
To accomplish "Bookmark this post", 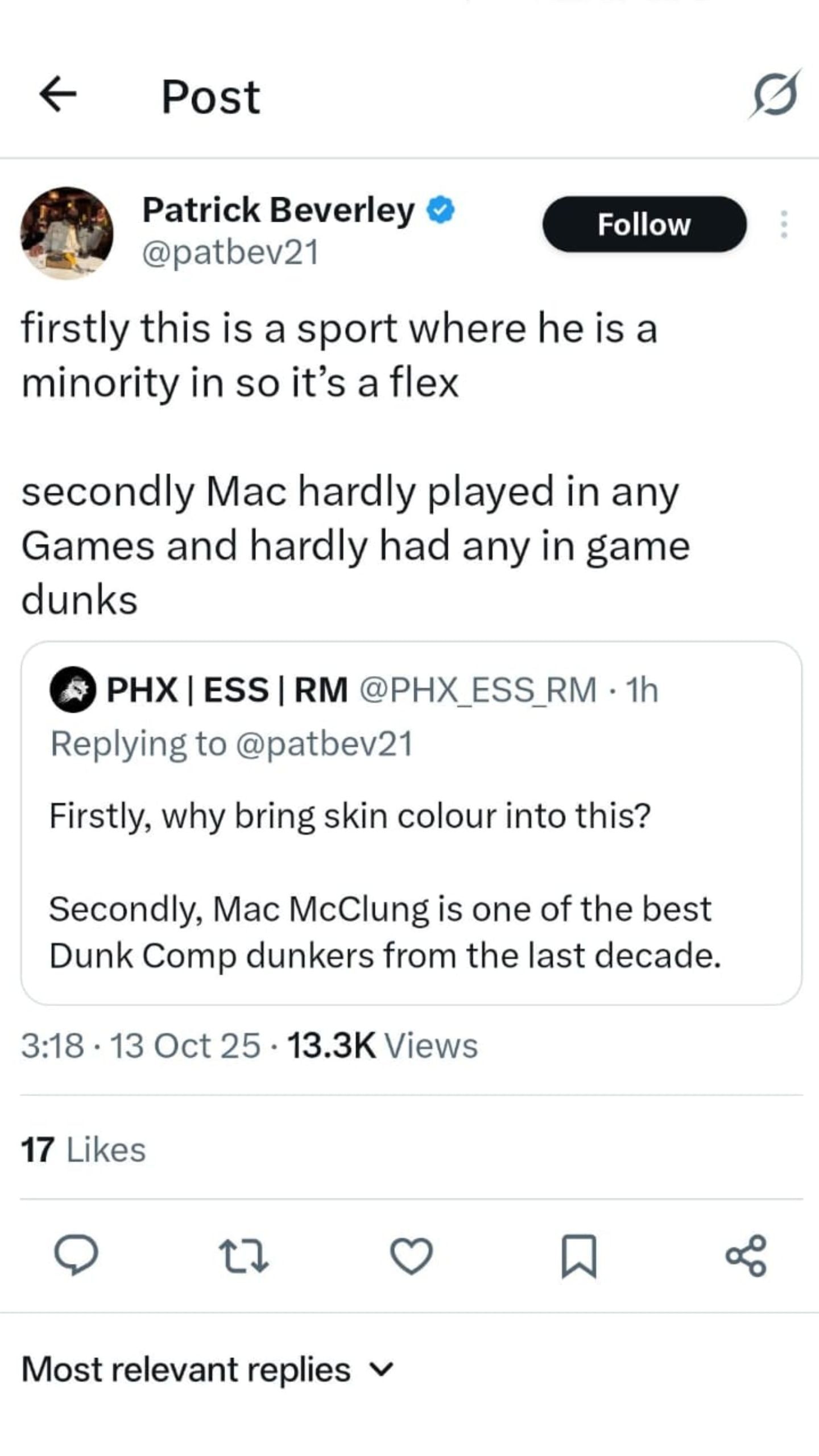I will tap(579, 1256).
